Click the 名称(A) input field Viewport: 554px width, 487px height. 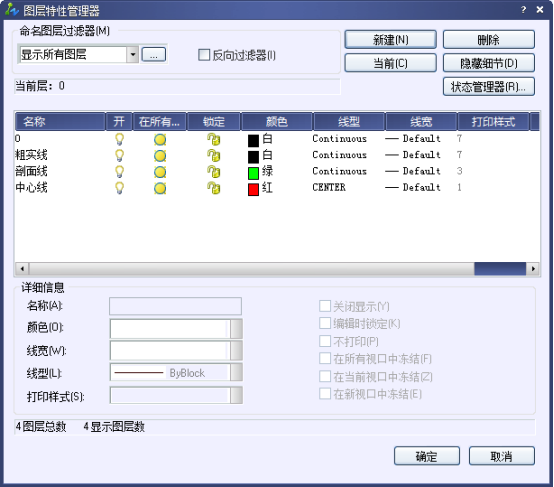coord(176,306)
